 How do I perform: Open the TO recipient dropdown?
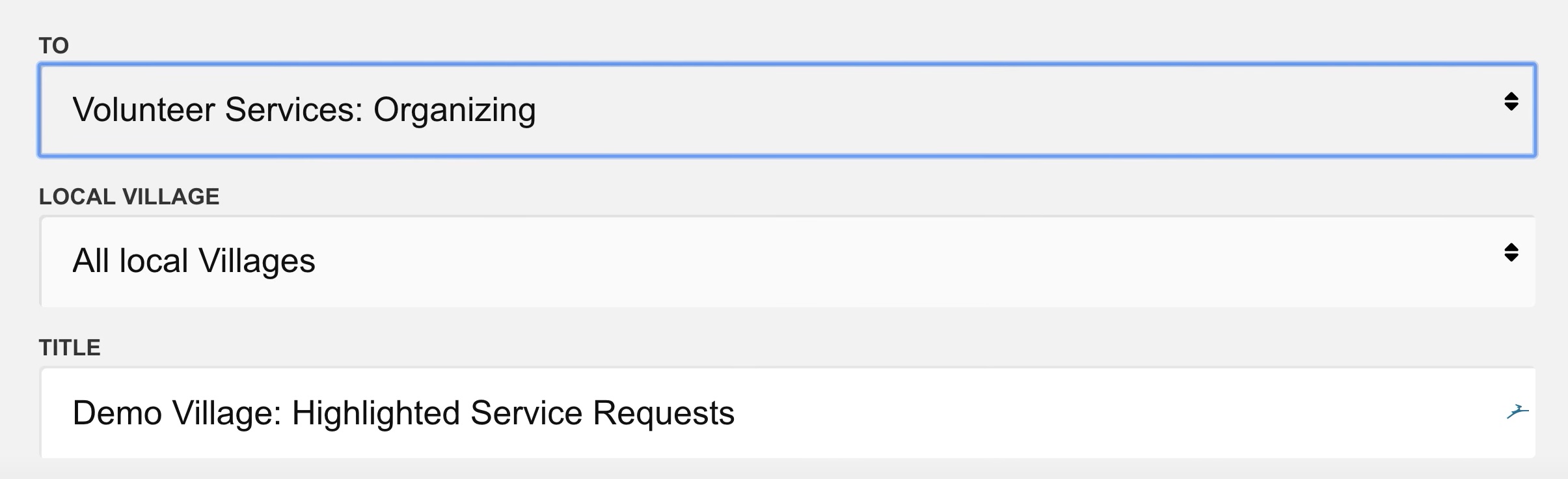(787, 110)
